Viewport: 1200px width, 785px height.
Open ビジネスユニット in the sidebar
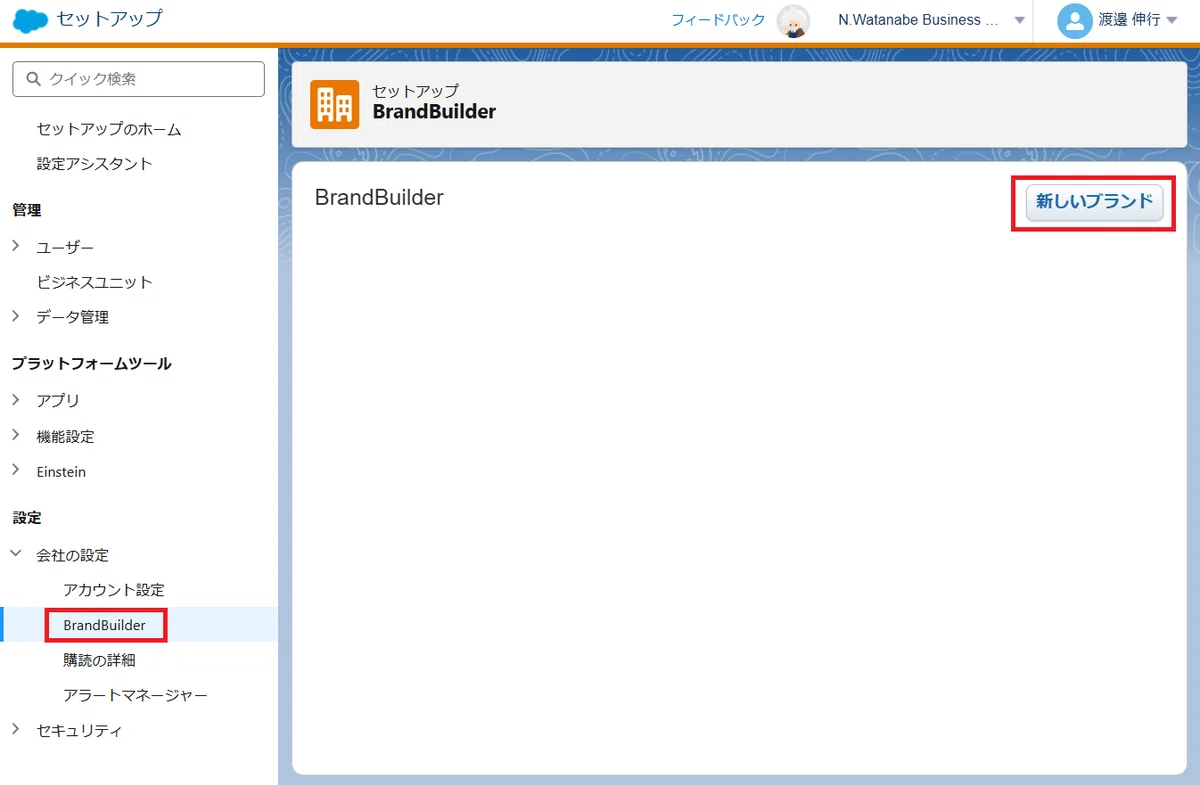95,282
